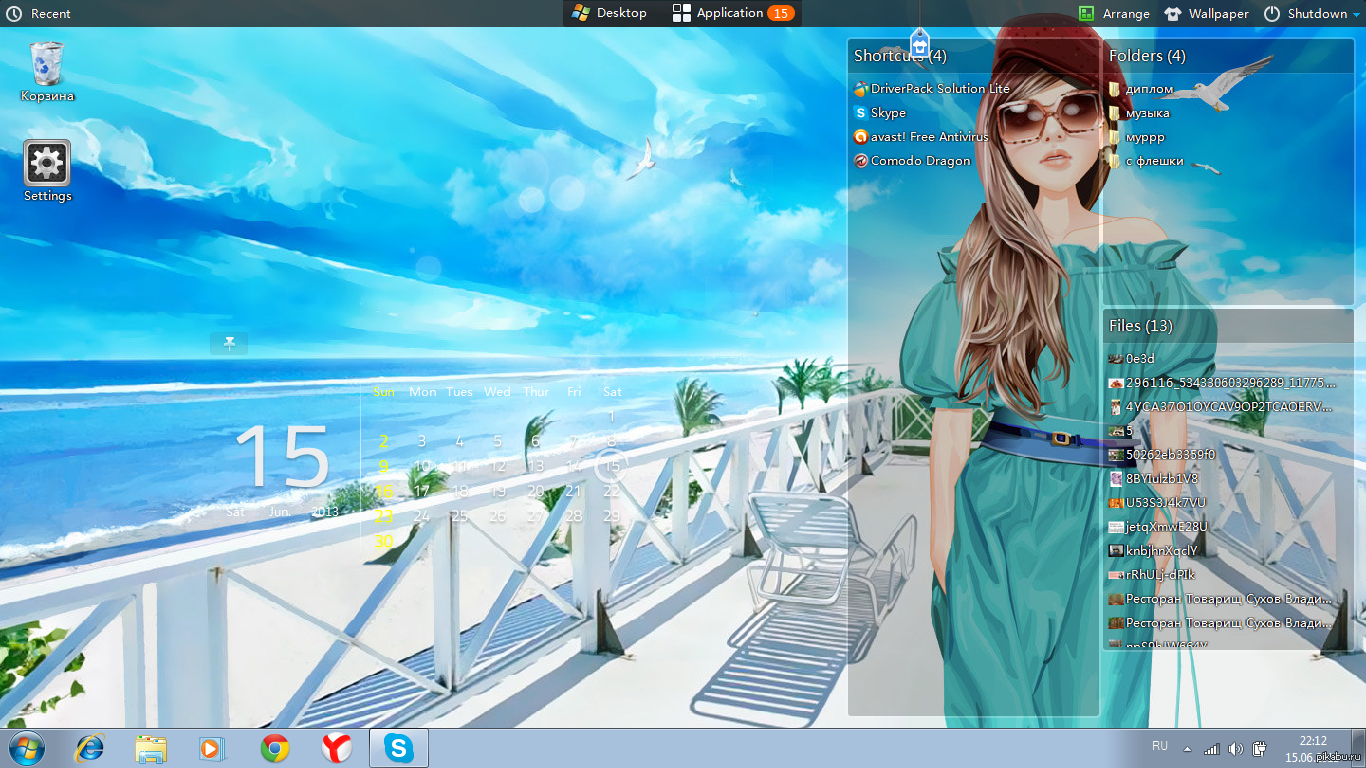Click the Windows Start button

[27, 748]
